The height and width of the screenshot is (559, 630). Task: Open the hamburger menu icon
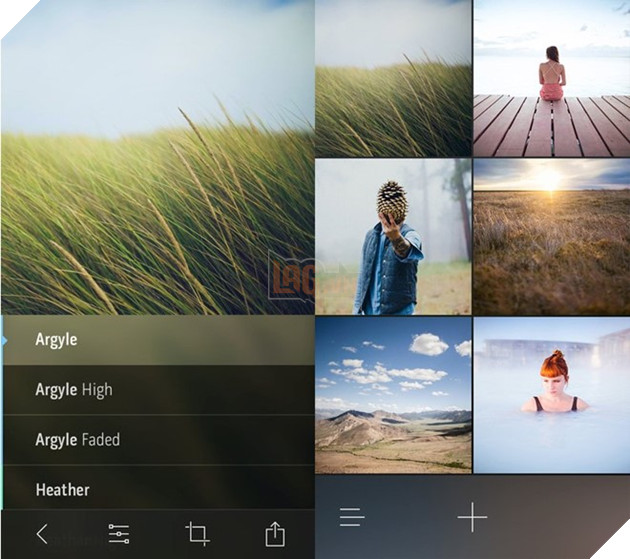click(351, 517)
